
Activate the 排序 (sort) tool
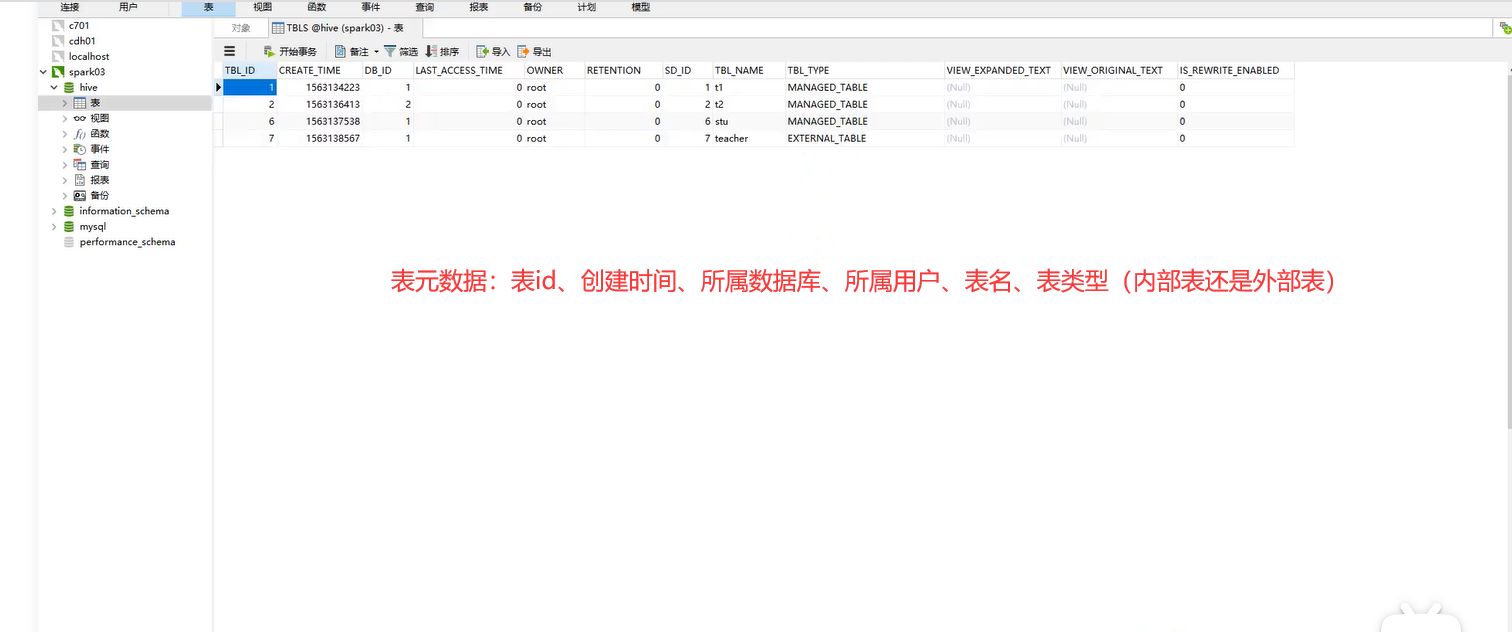point(443,51)
